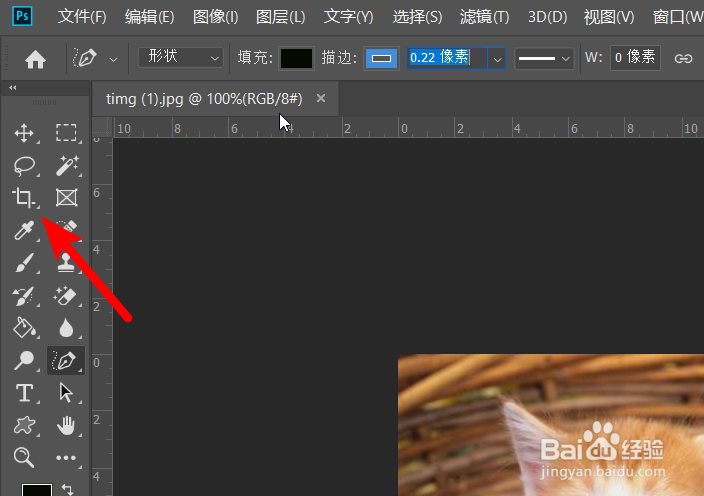Open the 形状 tool mode dropdown
This screenshot has width=704, height=496.
tap(180, 57)
